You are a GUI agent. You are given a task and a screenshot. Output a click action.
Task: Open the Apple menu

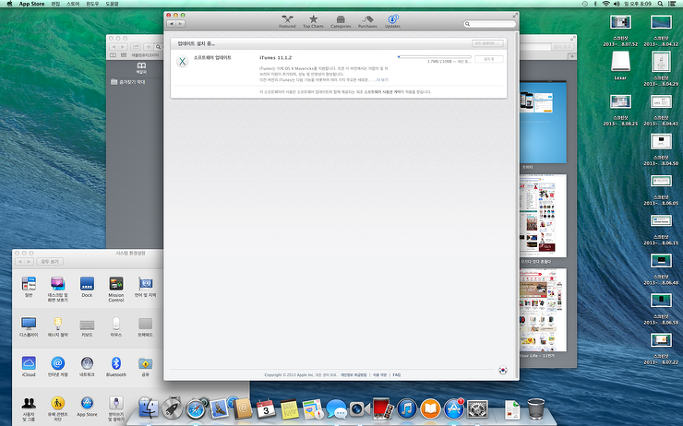(x=9, y=3)
